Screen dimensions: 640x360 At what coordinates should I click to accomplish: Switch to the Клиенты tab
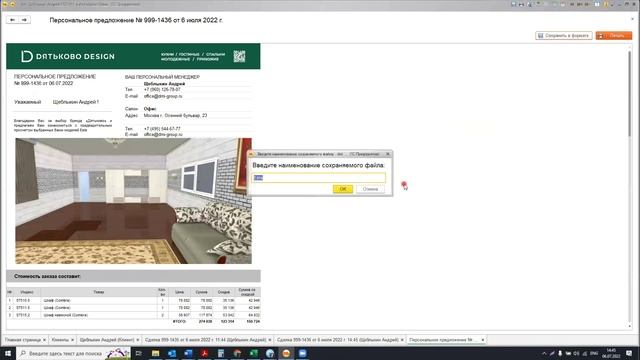(60, 340)
